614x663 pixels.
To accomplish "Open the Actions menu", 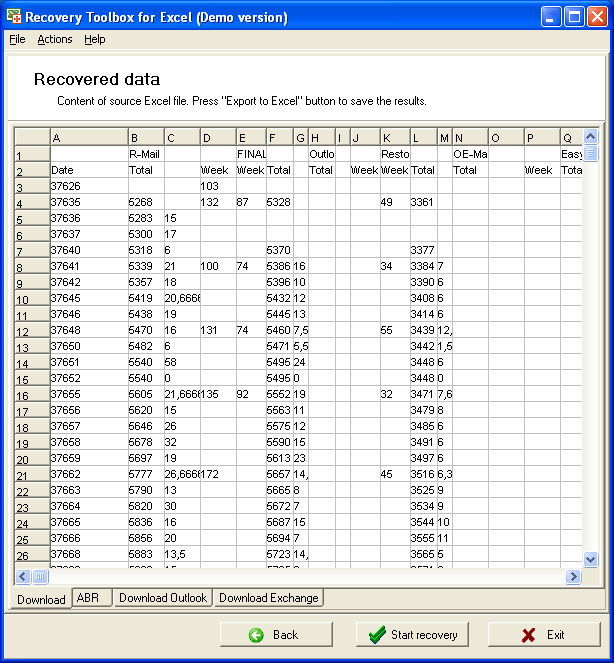I will click(x=55, y=39).
